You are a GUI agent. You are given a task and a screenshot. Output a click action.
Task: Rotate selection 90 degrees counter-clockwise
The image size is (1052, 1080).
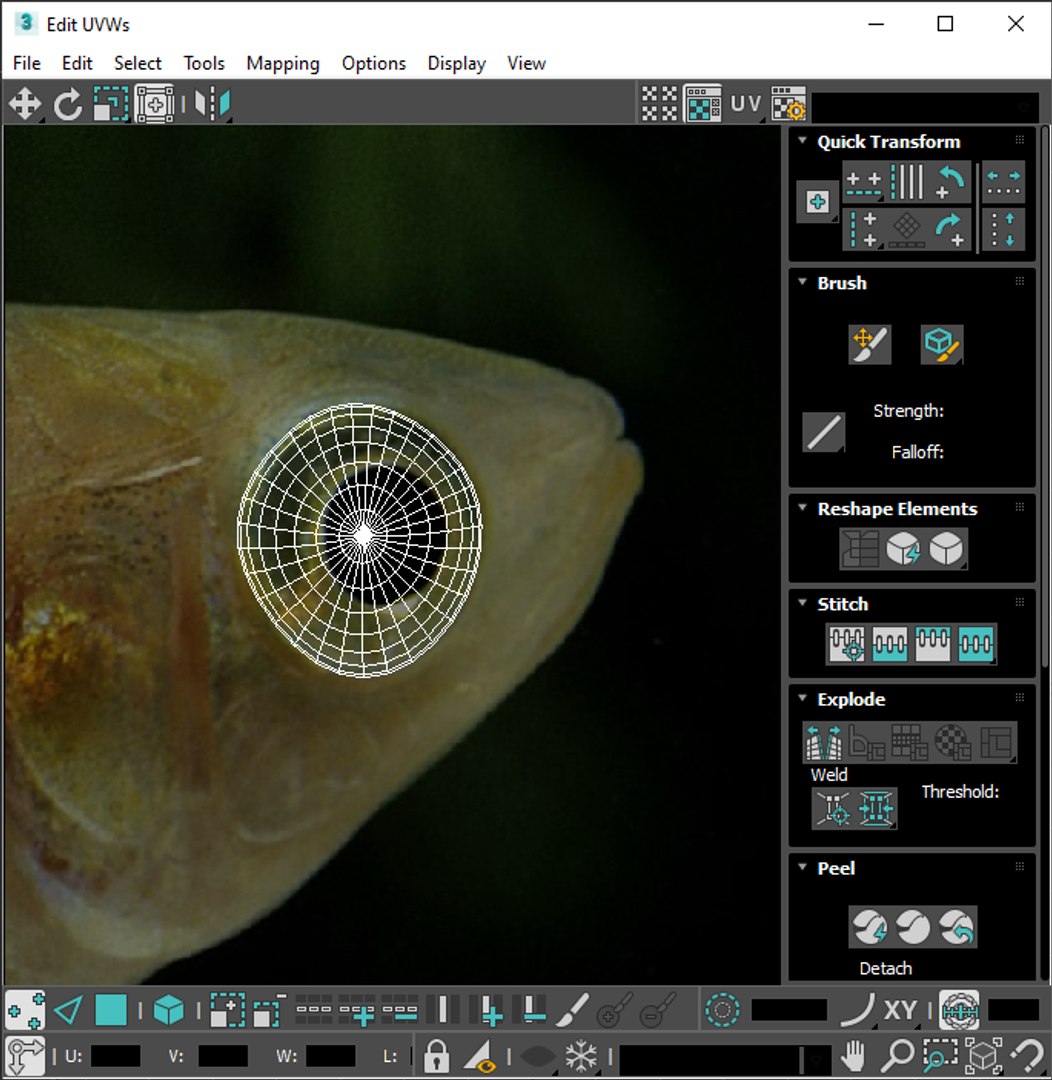[x=950, y=183]
